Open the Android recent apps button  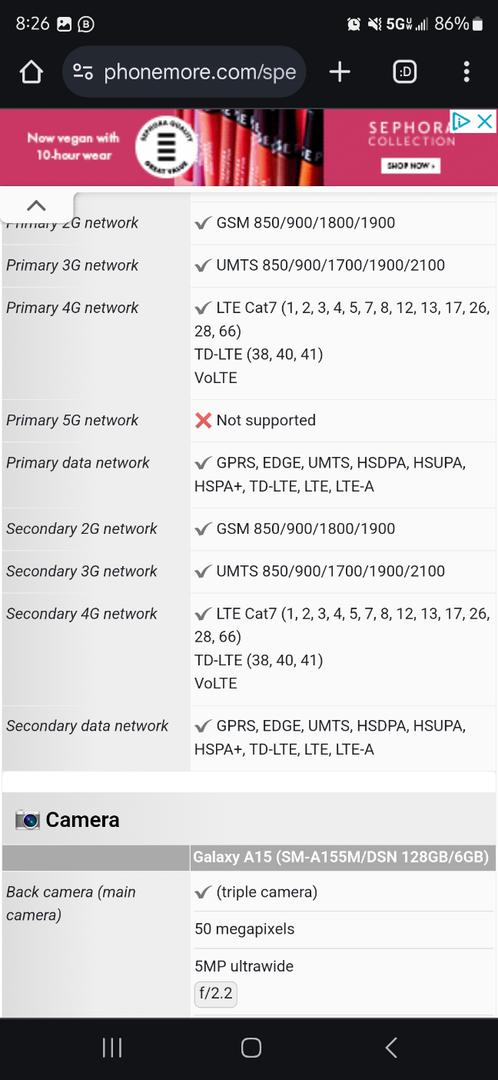coord(112,1048)
